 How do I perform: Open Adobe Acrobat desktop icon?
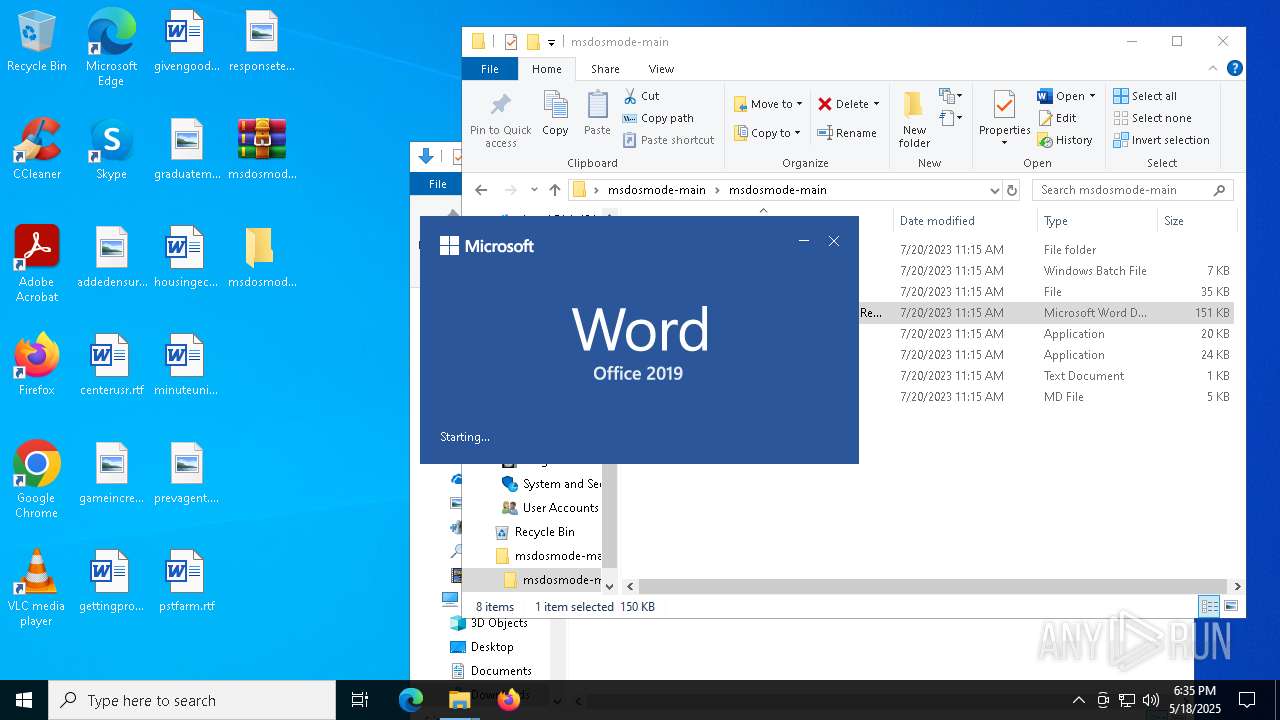[37, 264]
